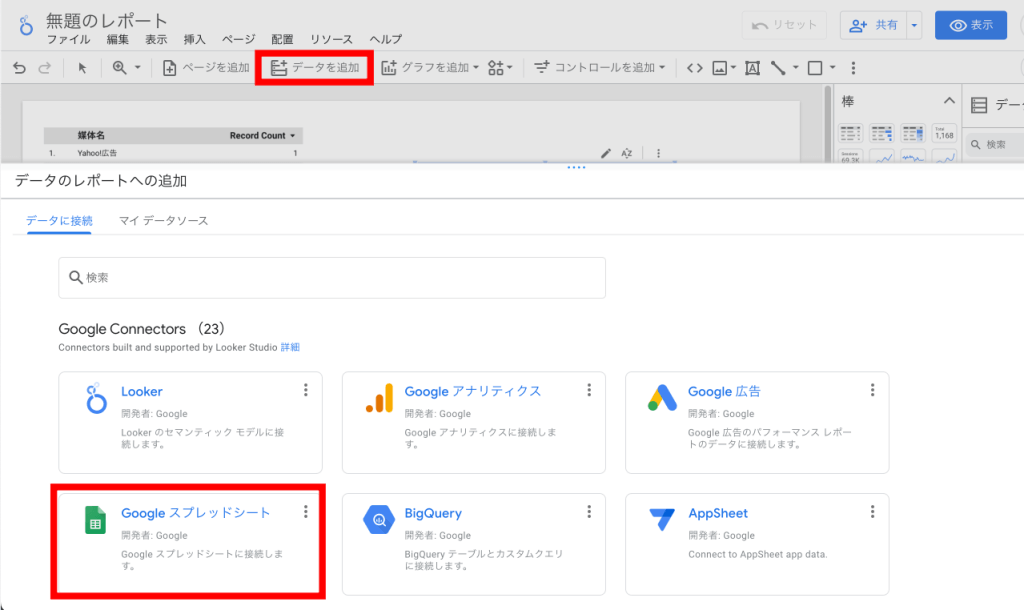
Task: Click the blue 表示 view button
Action: tap(971, 25)
